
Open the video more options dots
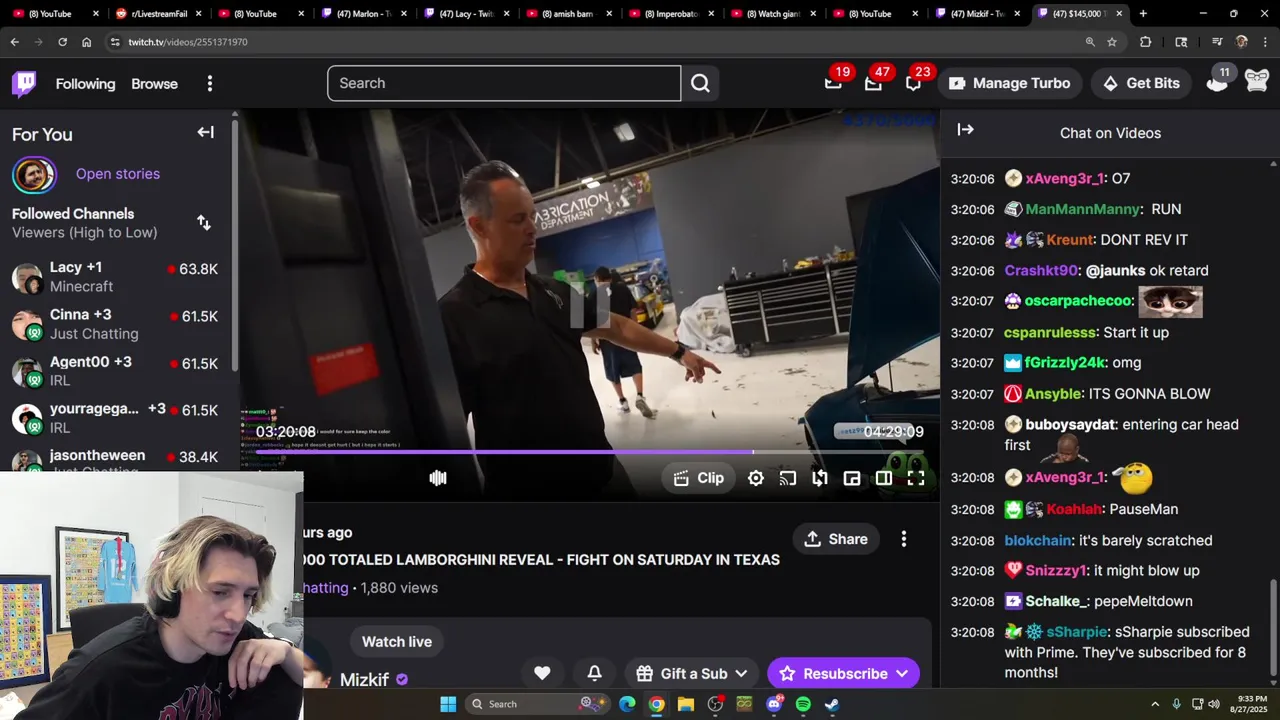point(904,539)
